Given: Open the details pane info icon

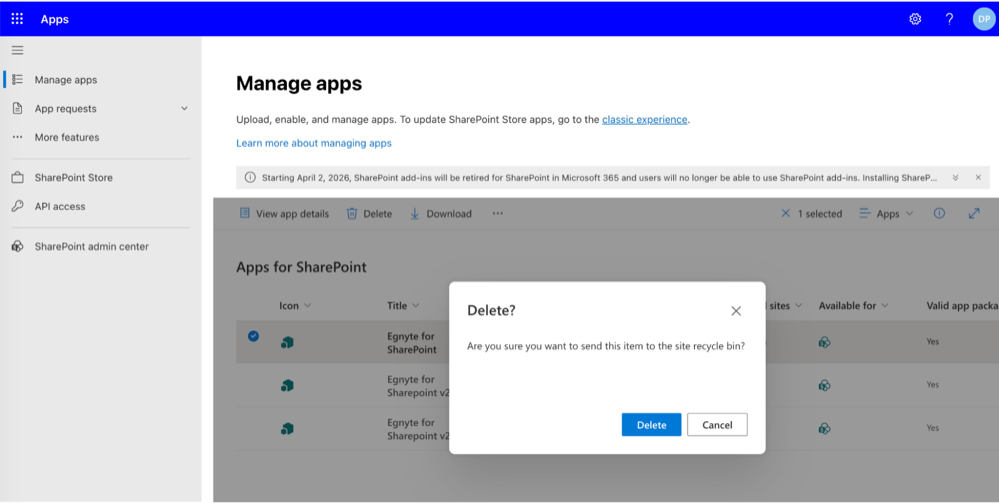Looking at the screenshot, I should click(939, 214).
